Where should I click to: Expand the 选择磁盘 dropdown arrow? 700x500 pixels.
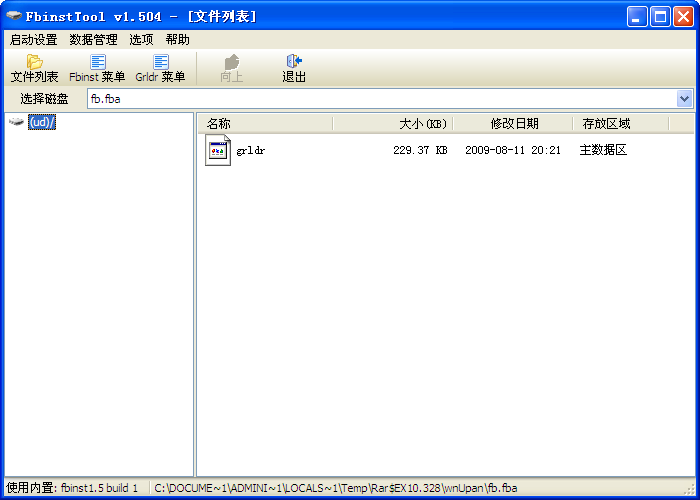pos(684,98)
